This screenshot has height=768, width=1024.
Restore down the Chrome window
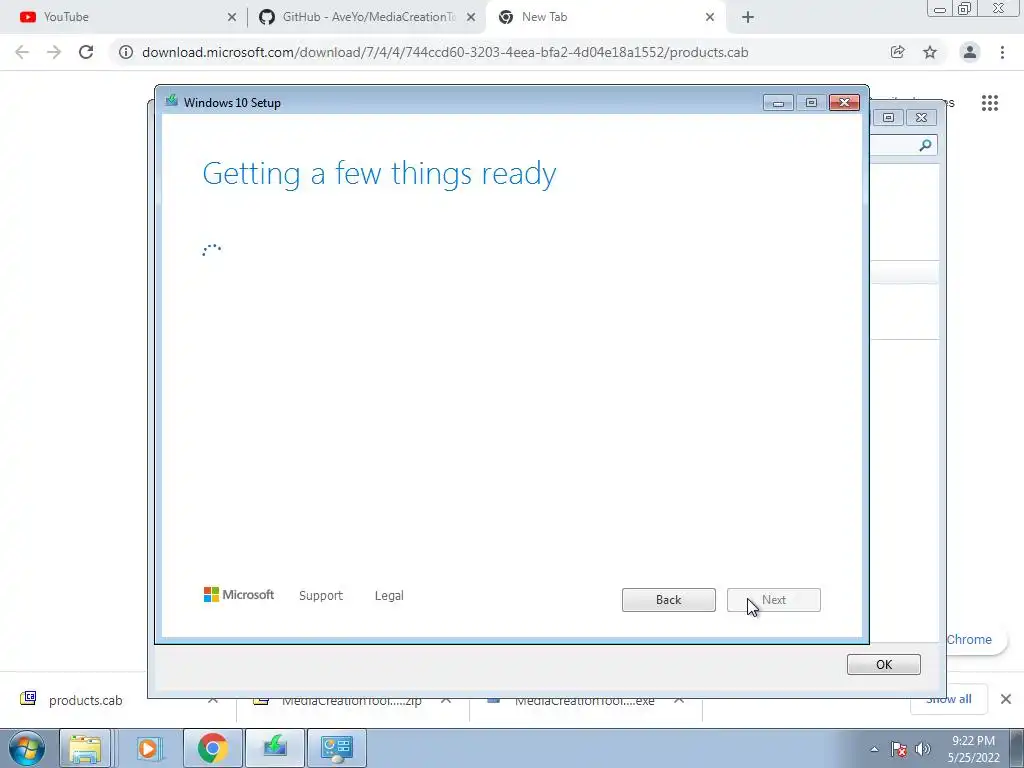coord(965,8)
